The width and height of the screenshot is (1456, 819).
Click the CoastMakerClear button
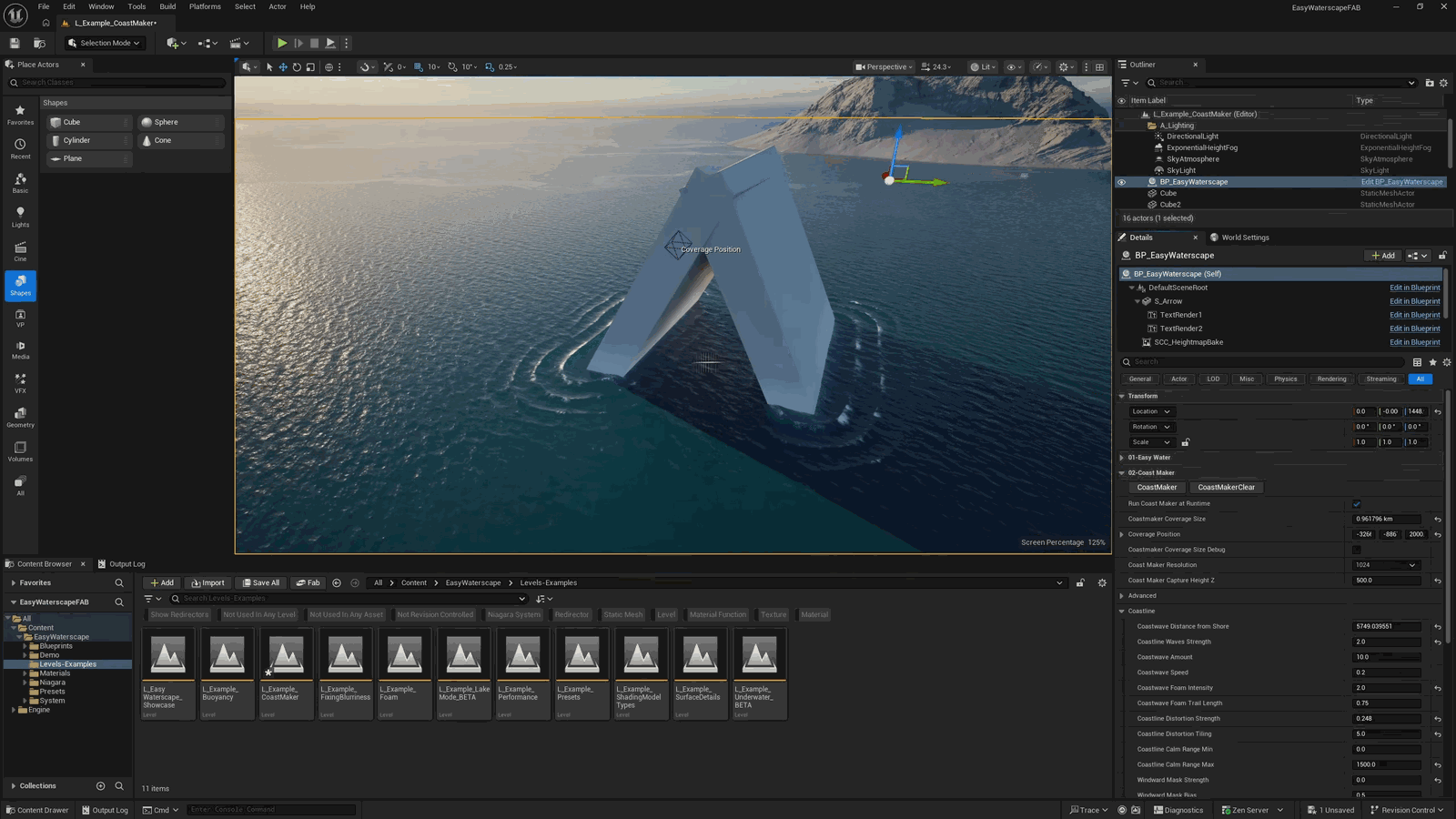1226,488
